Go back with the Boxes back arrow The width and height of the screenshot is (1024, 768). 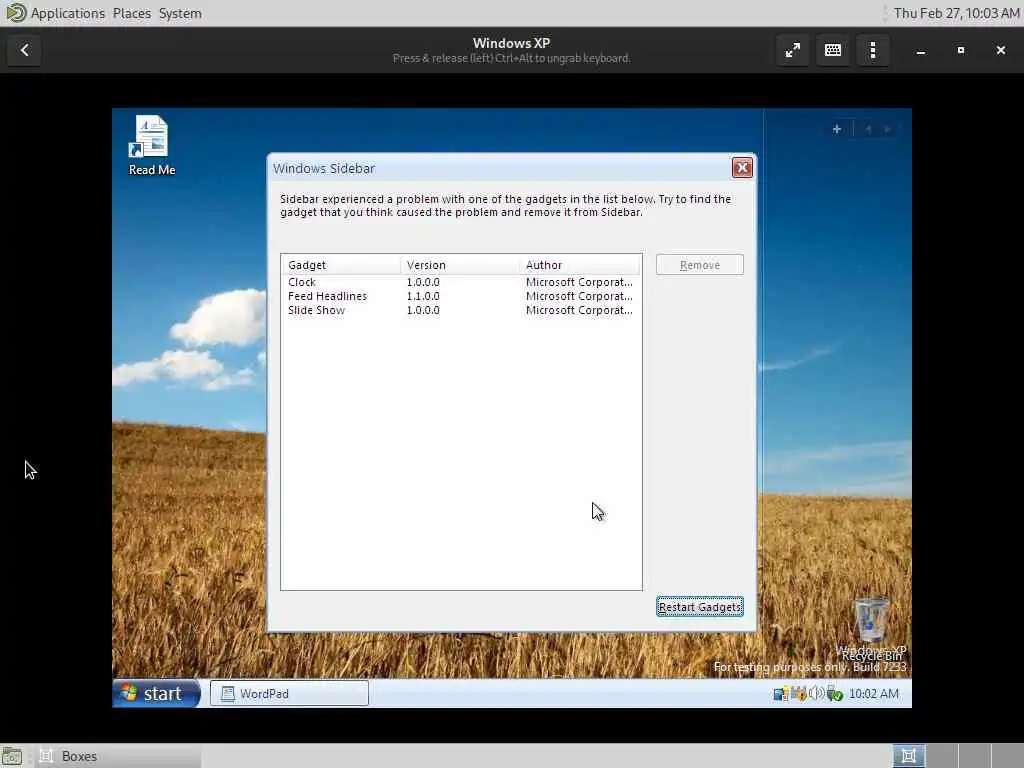[x=25, y=50]
